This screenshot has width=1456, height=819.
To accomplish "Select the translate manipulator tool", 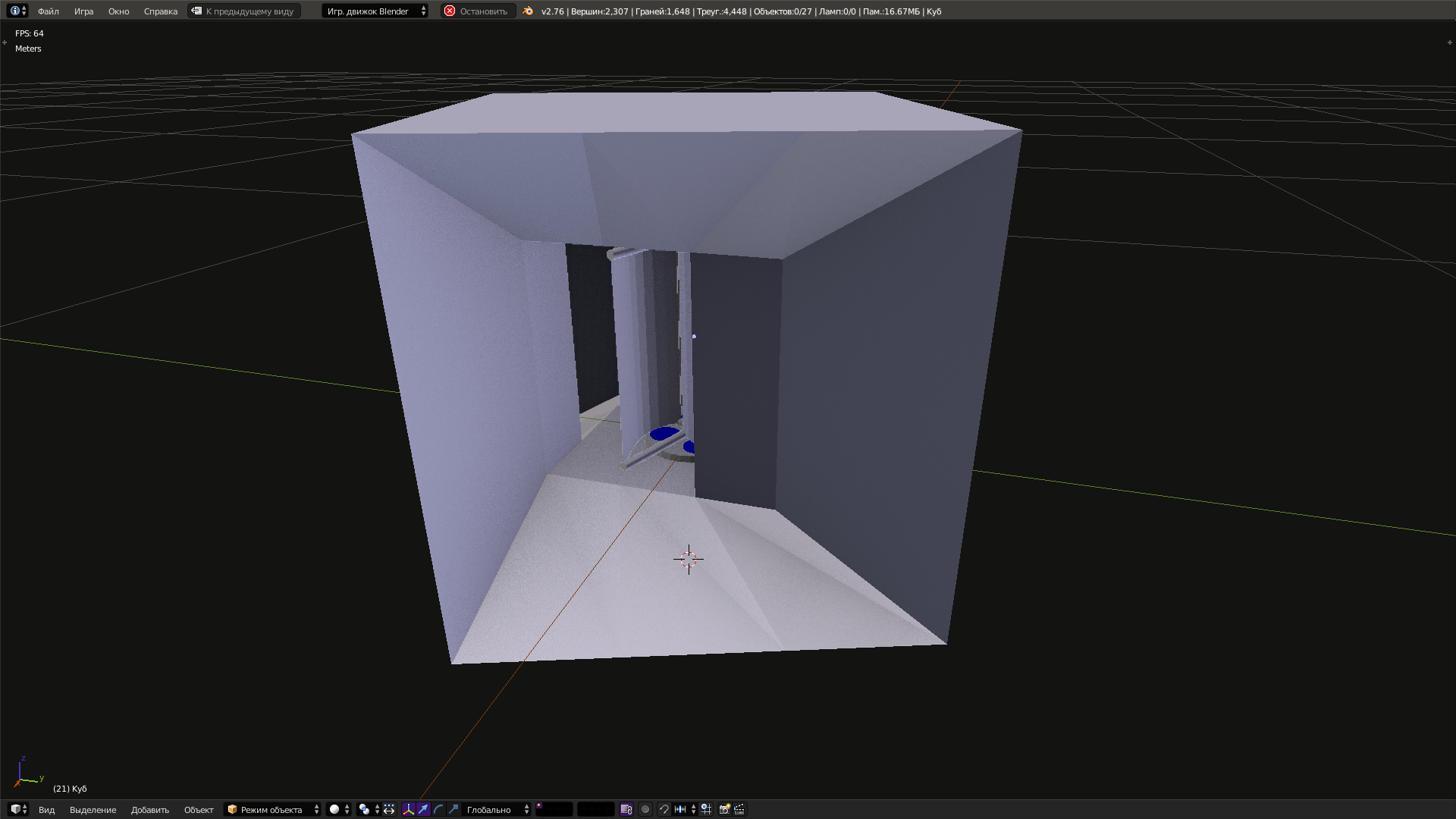I will tap(423, 809).
